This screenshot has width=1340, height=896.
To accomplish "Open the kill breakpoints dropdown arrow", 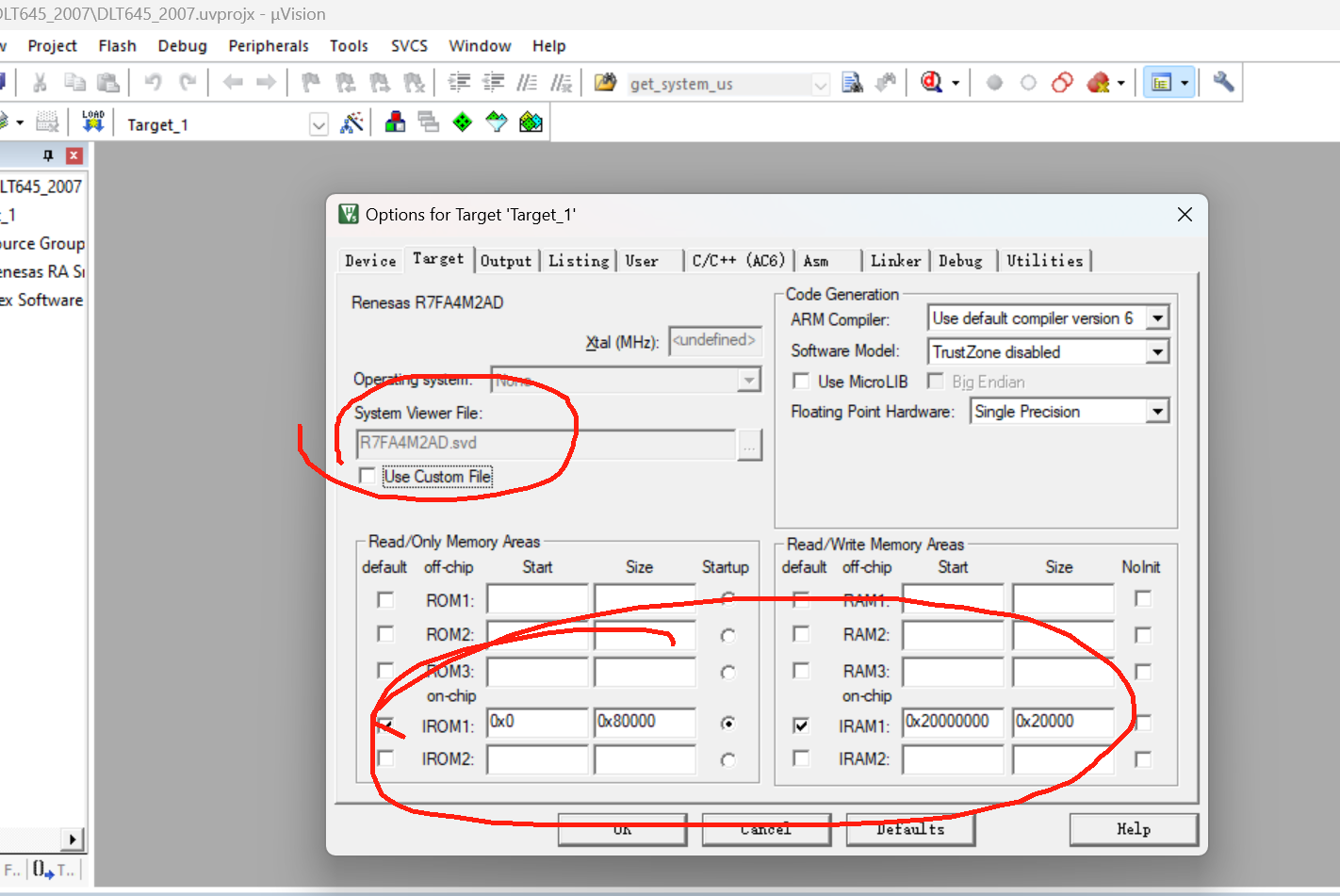I will click(x=1120, y=83).
